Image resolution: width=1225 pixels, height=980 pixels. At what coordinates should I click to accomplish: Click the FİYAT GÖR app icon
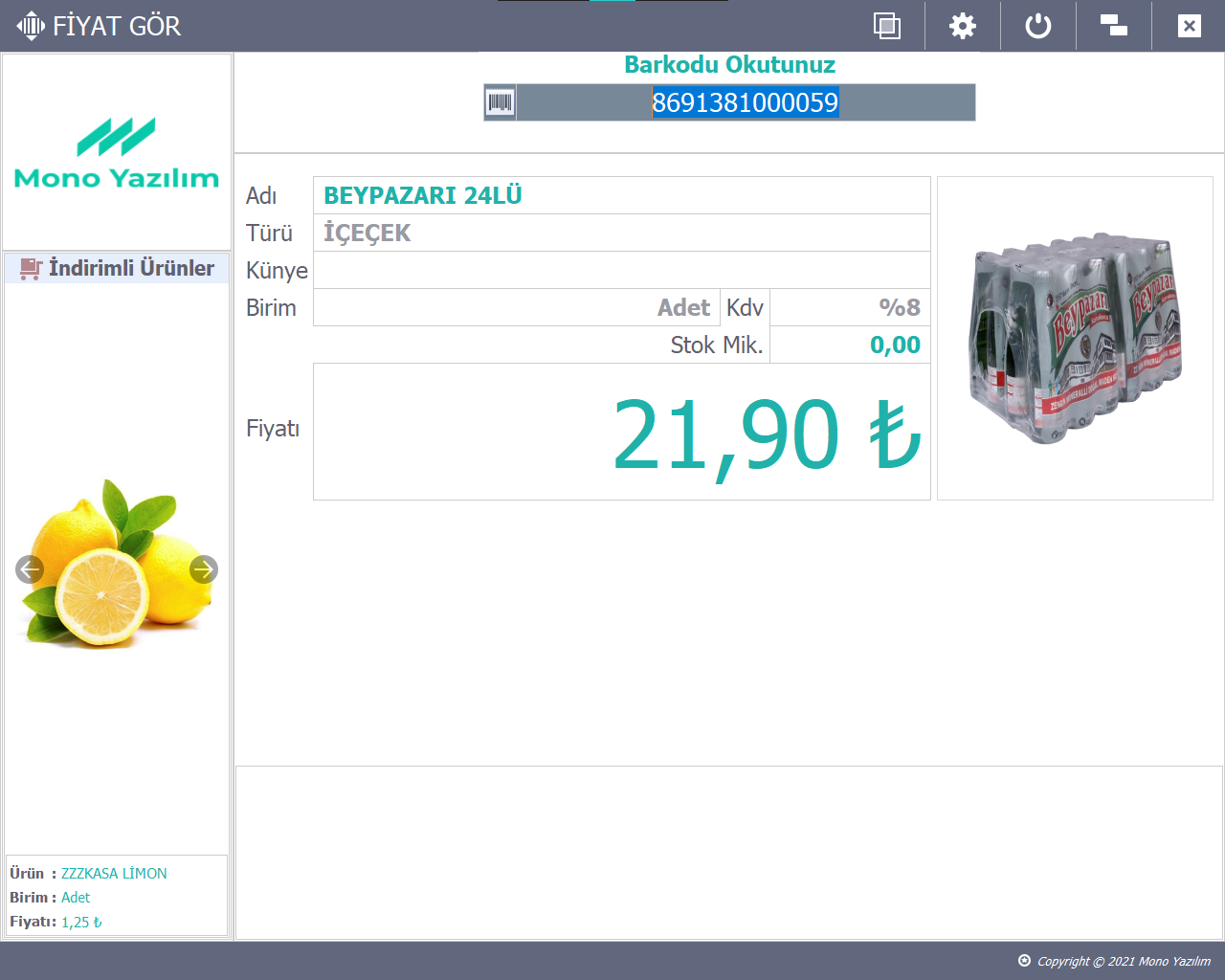(x=31, y=26)
